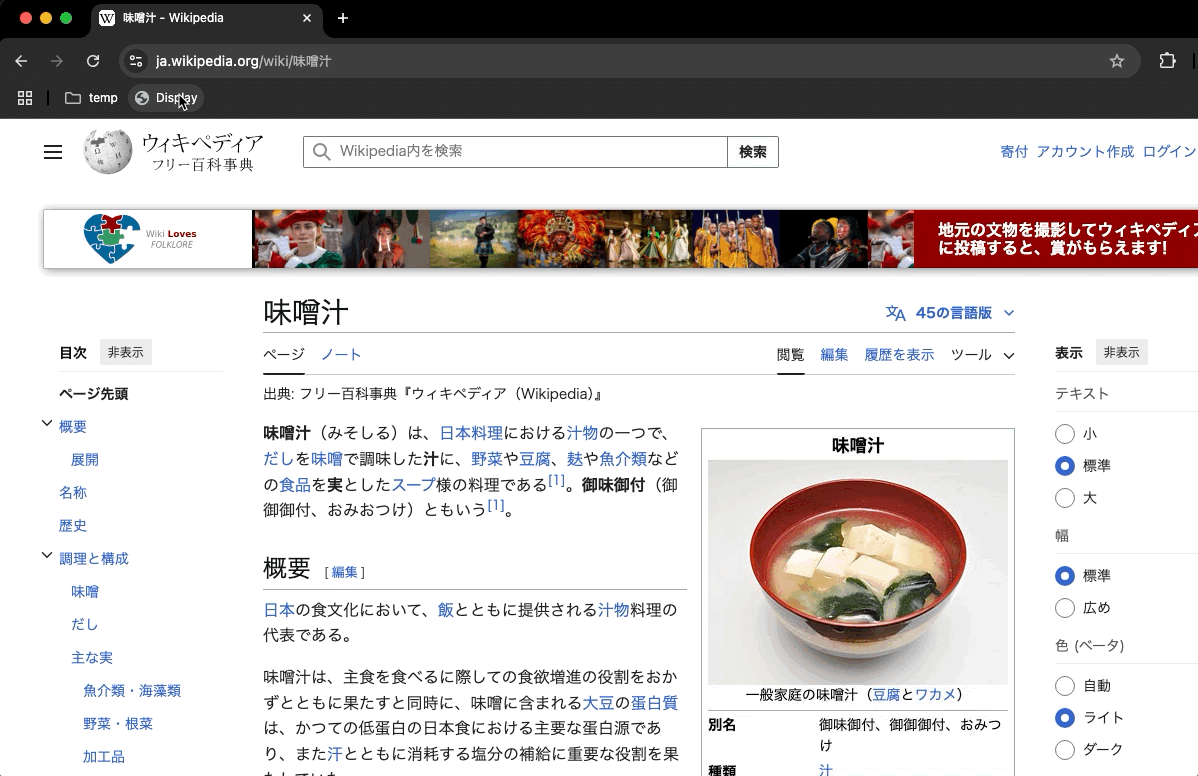
Task: Select the 標準 text size radio control
Action: pyautogui.click(x=1065, y=465)
